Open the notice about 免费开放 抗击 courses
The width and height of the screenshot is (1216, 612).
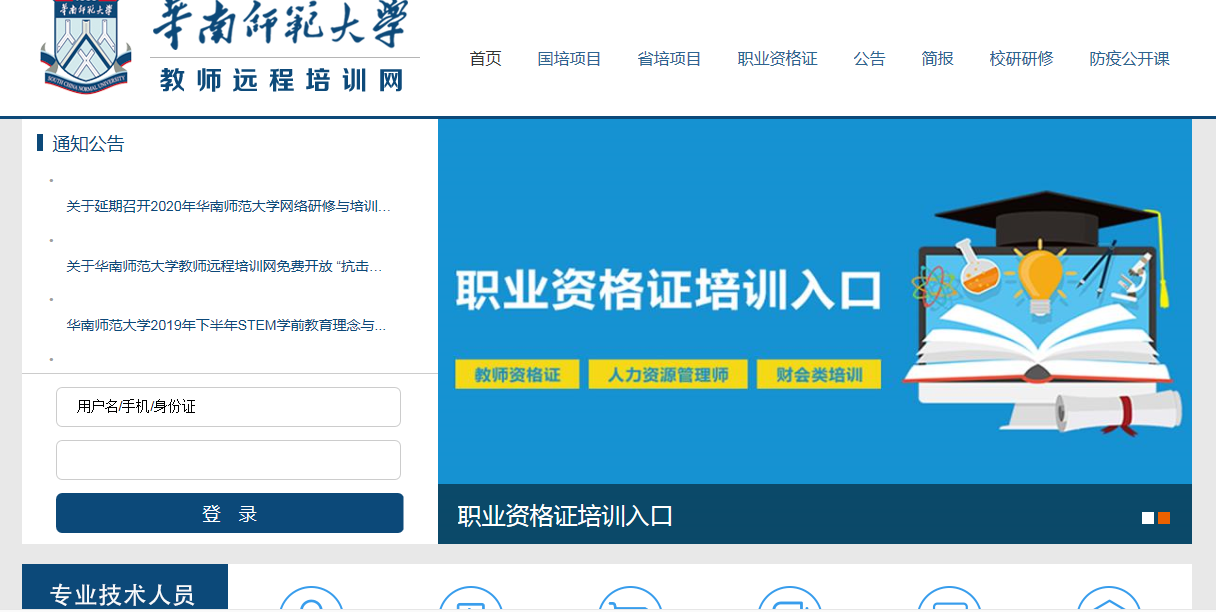pos(224,267)
